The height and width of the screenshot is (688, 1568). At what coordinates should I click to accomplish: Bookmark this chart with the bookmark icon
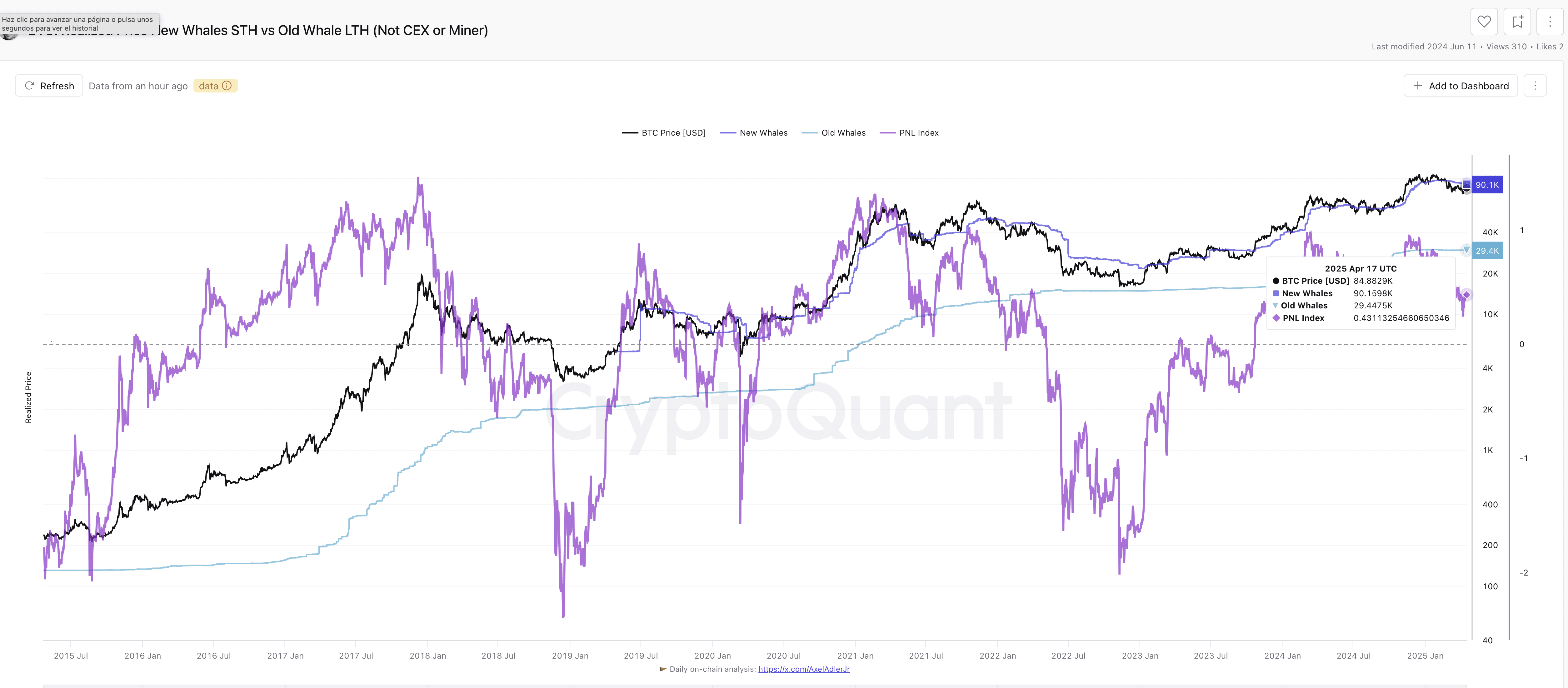[x=1517, y=22]
